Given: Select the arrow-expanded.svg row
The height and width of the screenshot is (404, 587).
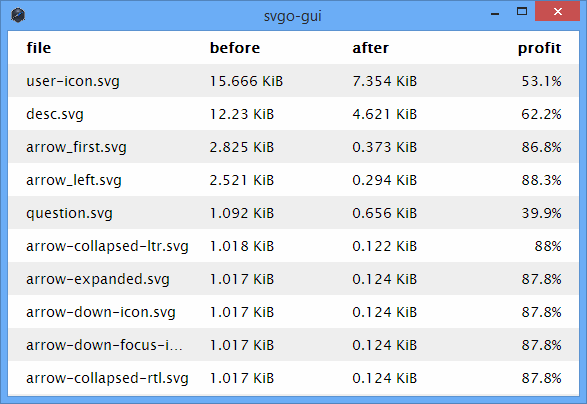Looking at the screenshot, I should (x=294, y=278).
